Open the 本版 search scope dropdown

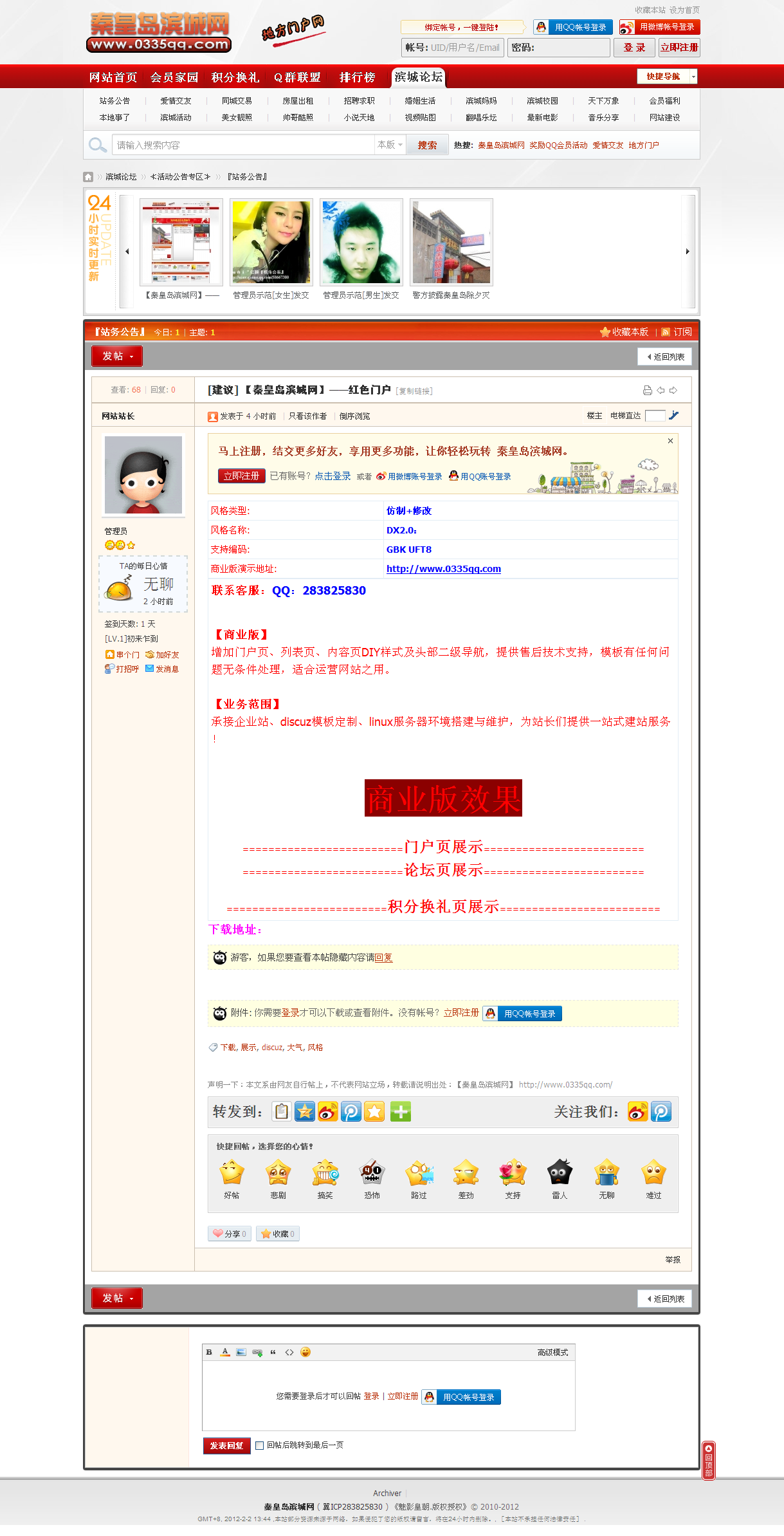[390, 145]
